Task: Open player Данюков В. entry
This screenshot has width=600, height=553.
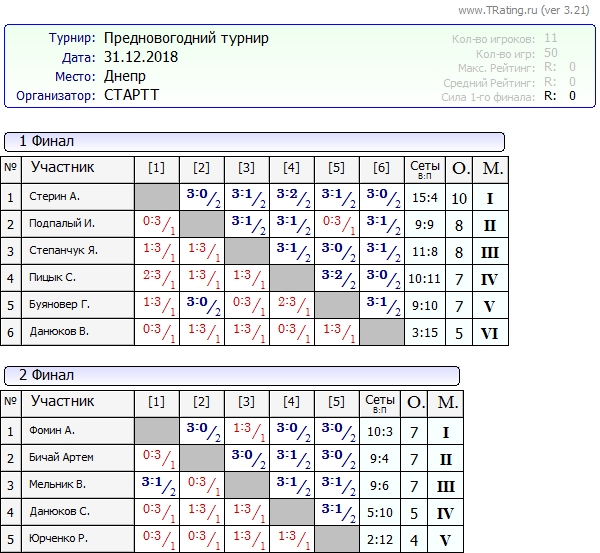Action: (x=58, y=332)
